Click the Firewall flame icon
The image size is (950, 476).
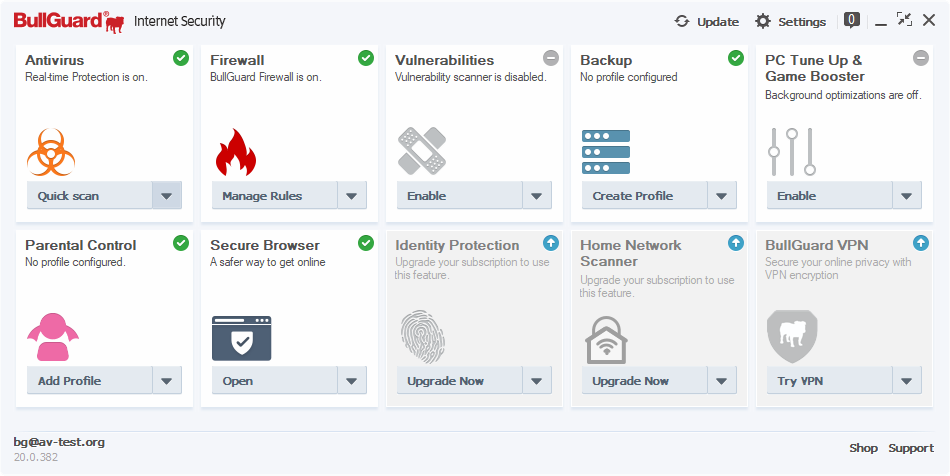(236, 152)
